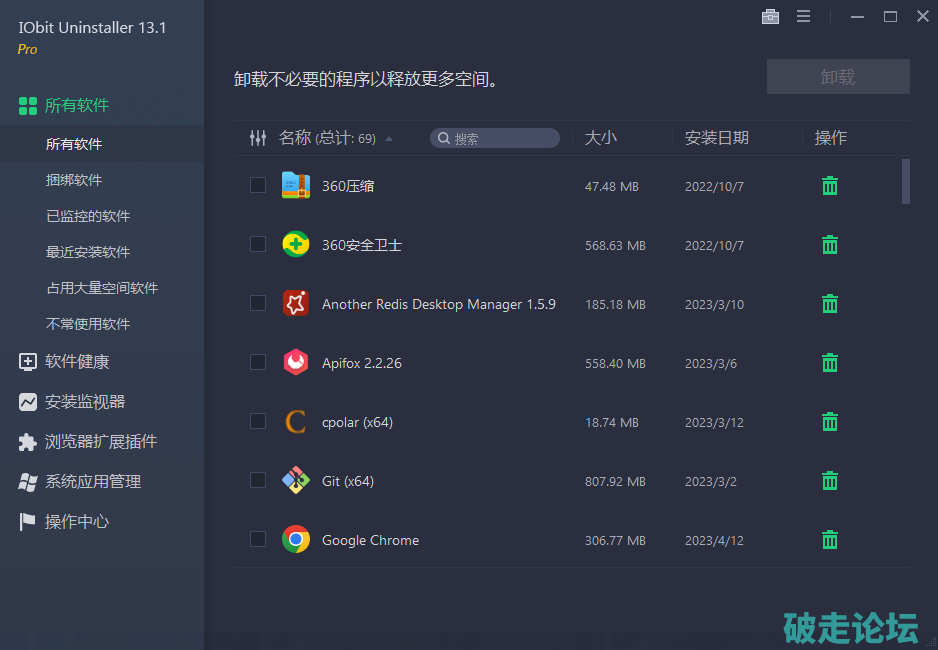Click trash icon for Another Redis Desktop Manager
Viewport: 938px width, 650px height.
(829, 304)
